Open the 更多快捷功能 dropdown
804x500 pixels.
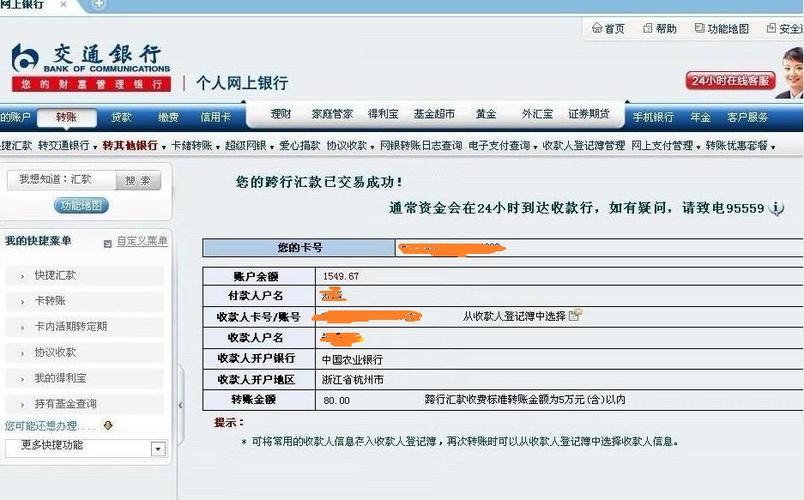[86, 448]
